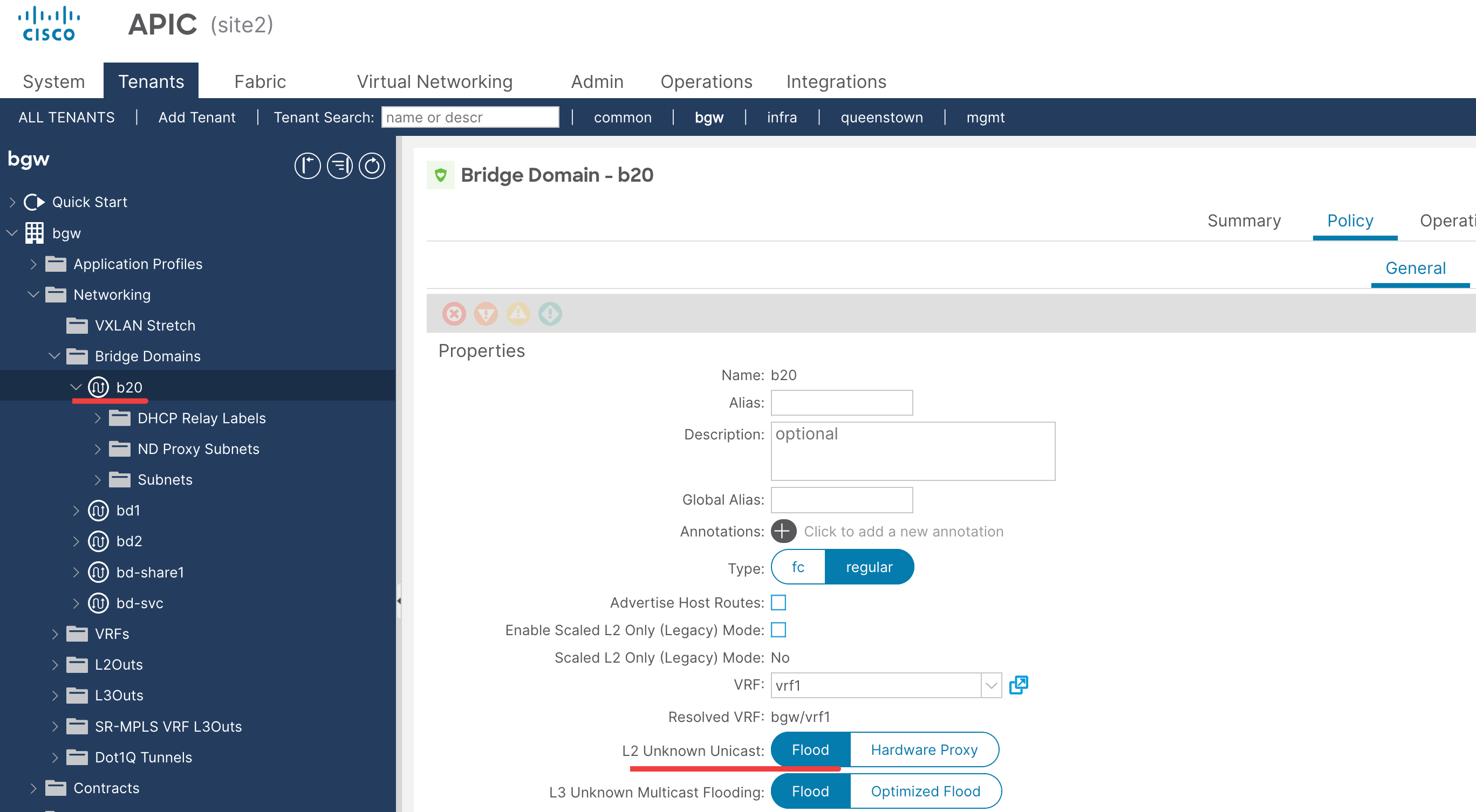Click the Contracts folder icon
Screen dimensions: 1476x812
(56, 788)
